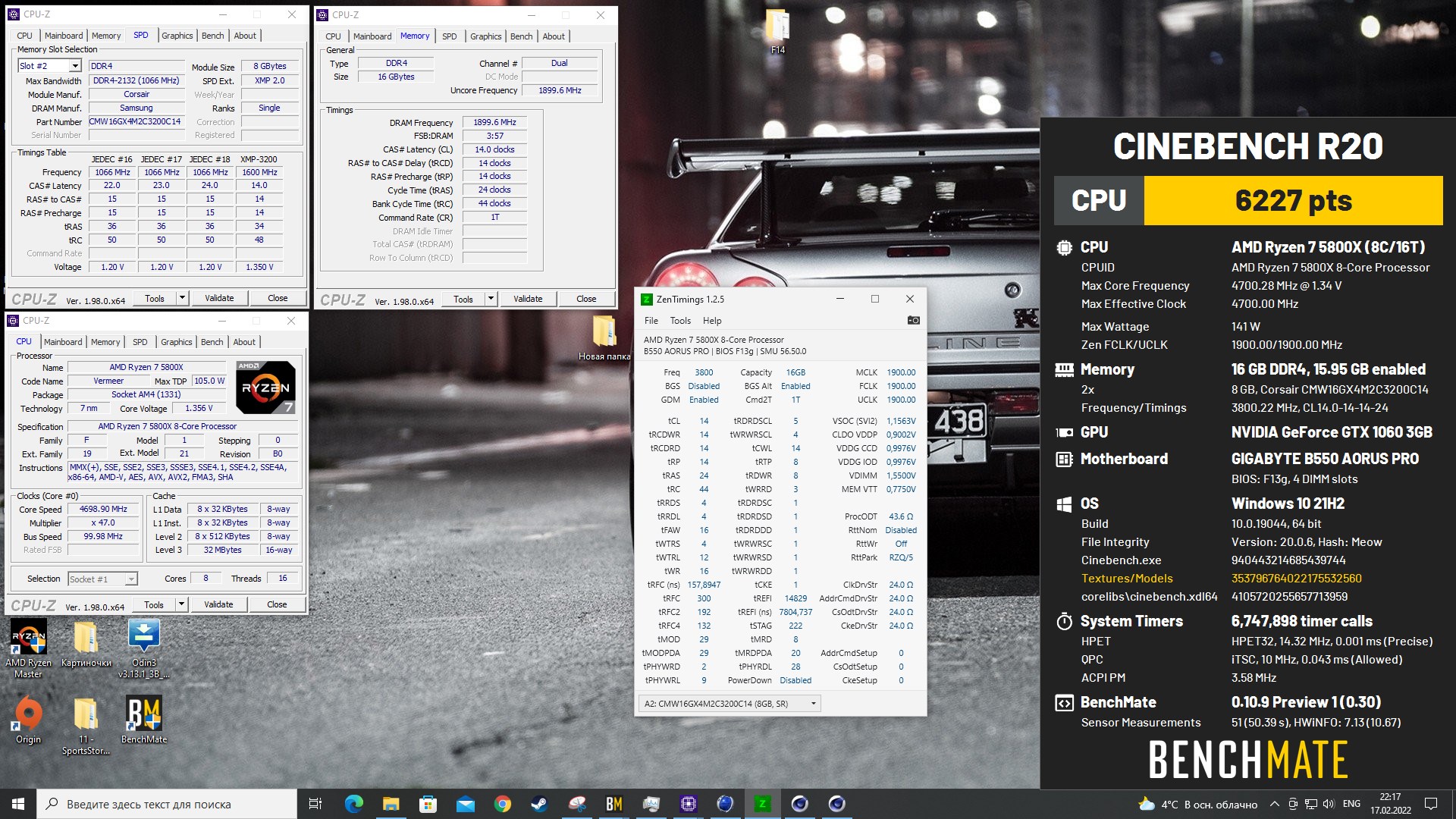
Task: Click the ENG language indicator
Action: (1351, 804)
